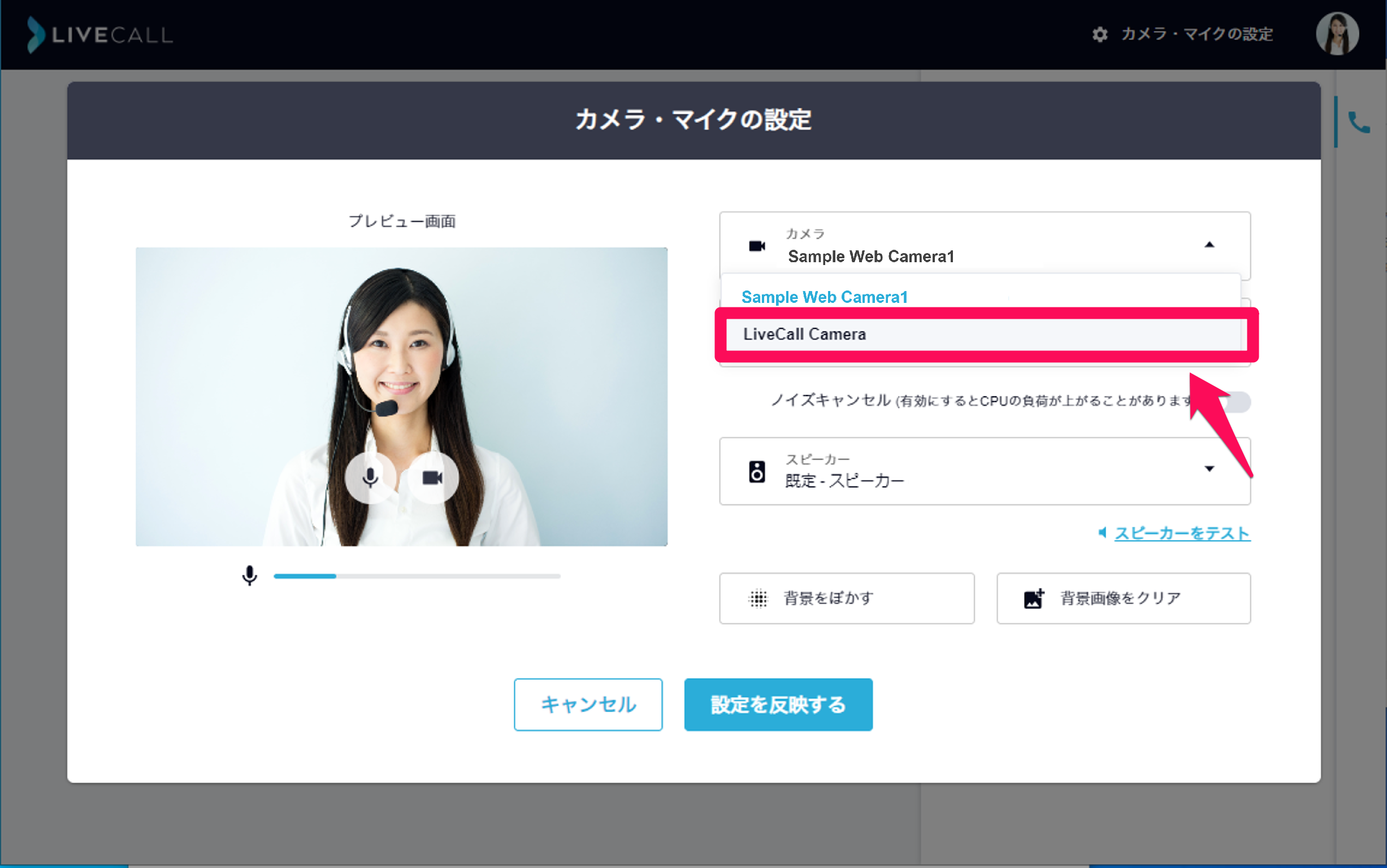Click キャンセル button
This screenshot has width=1387, height=868.
588,704
